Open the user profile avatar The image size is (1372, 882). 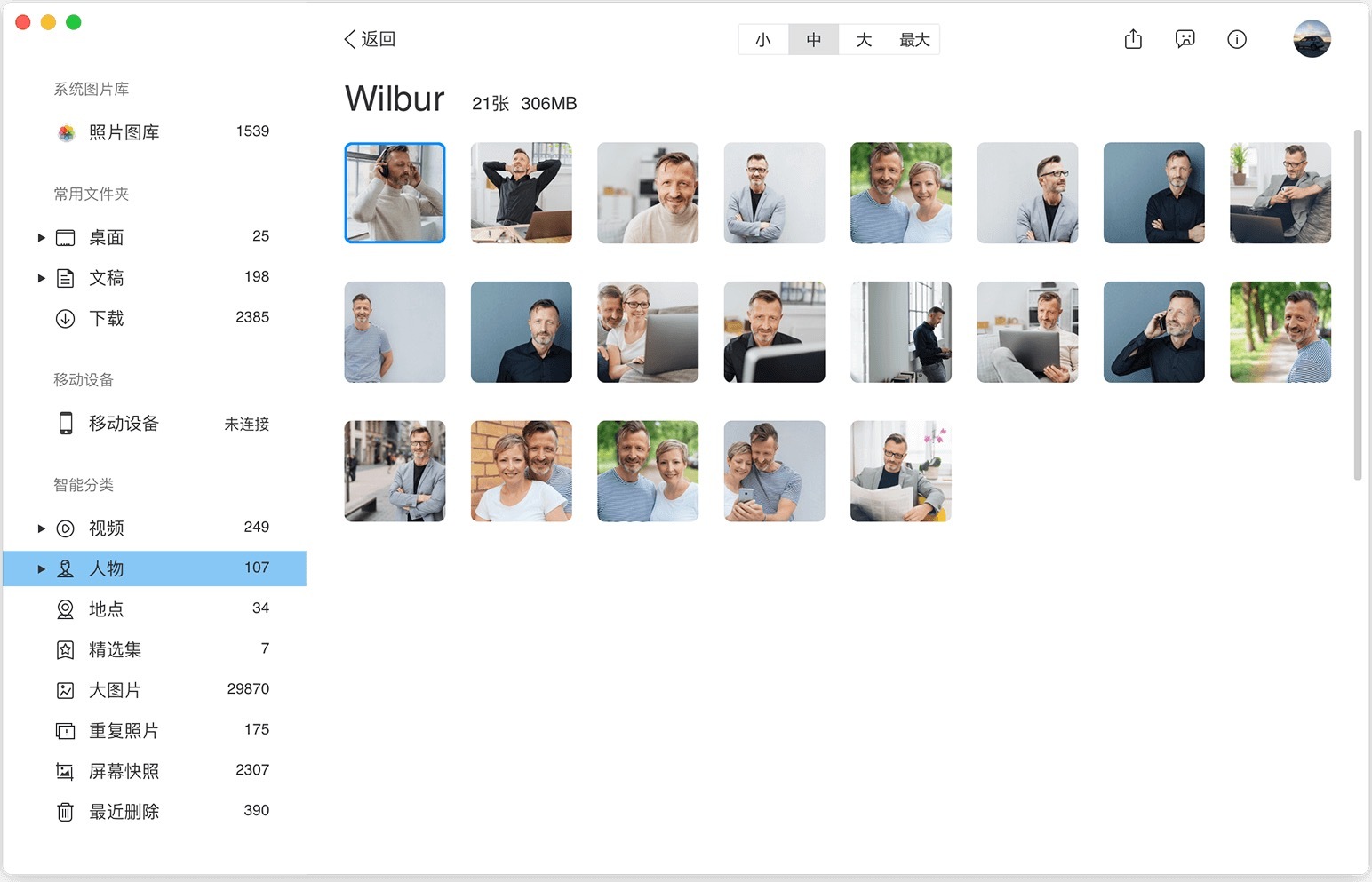[x=1312, y=39]
